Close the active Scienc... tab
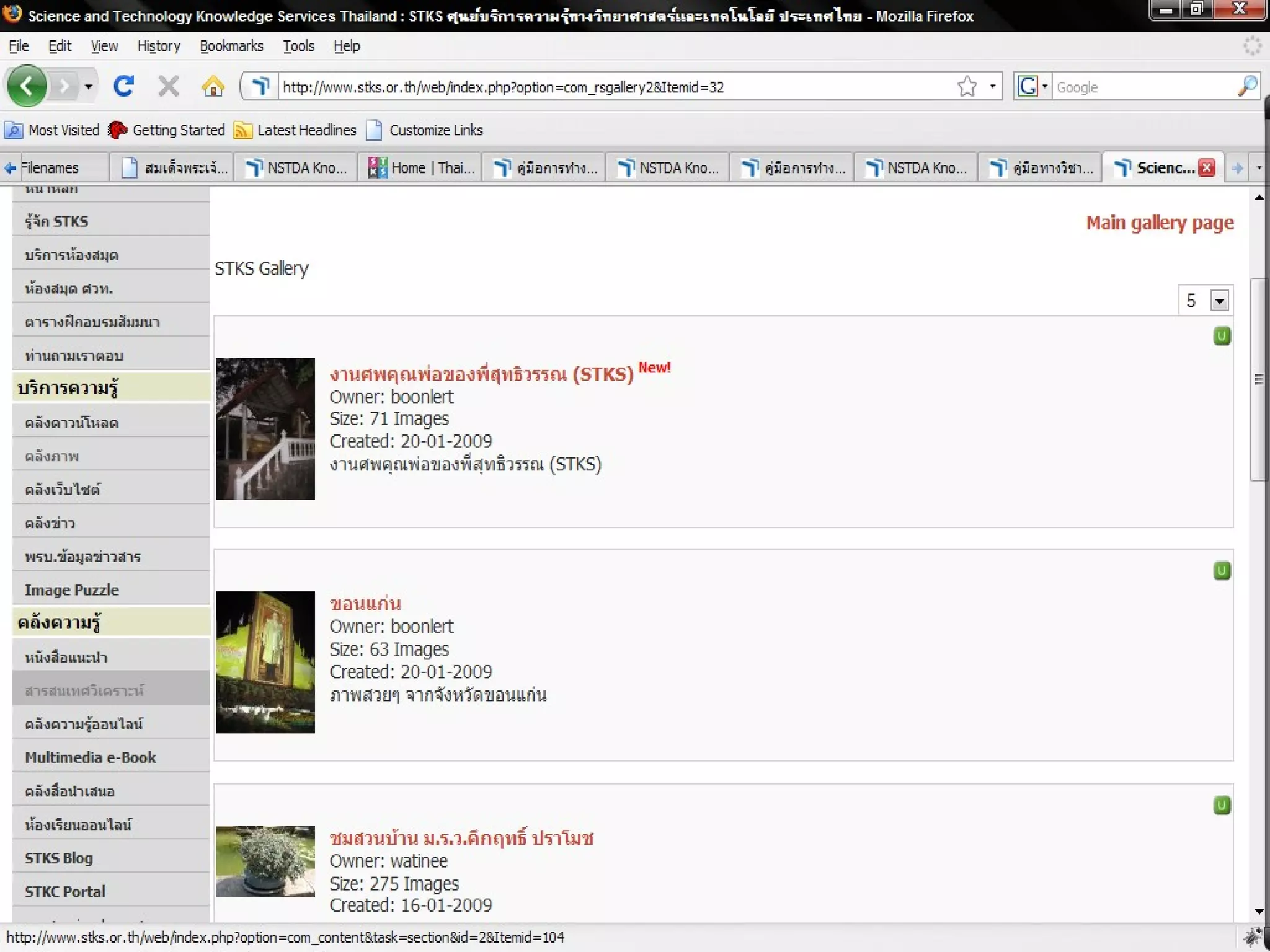1270x952 pixels. [1207, 167]
